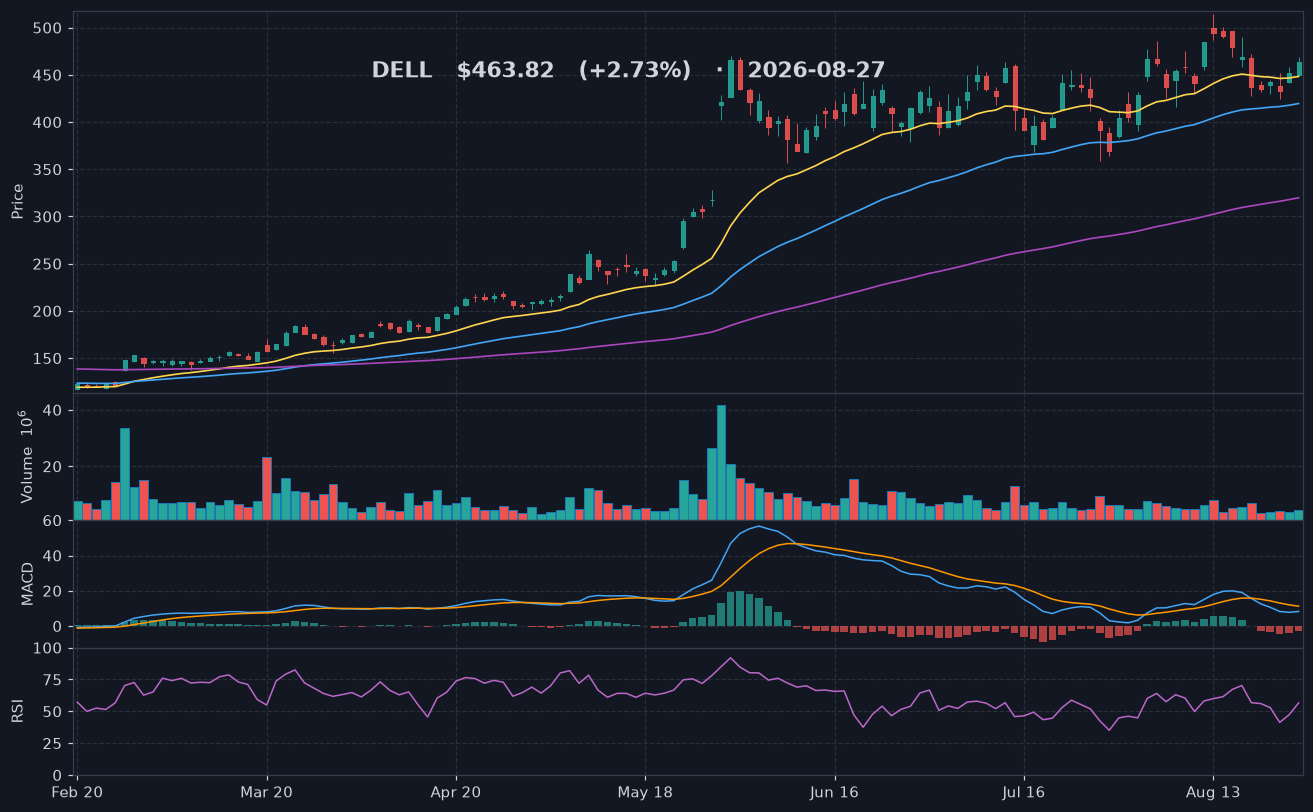The image size is (1313, 812).
Task: Select the 200 price axis tick
Action: coord(49,312)
